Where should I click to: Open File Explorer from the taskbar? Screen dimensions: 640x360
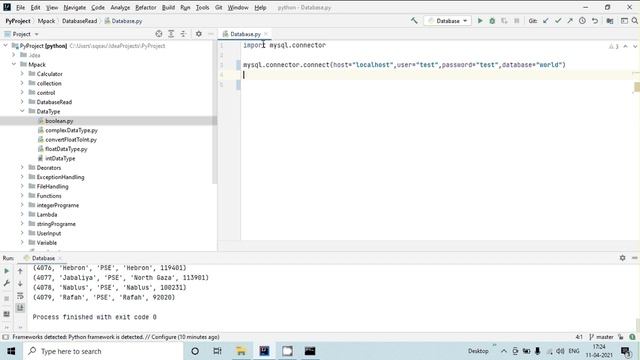pyautogui.click(x=241, y=351)
